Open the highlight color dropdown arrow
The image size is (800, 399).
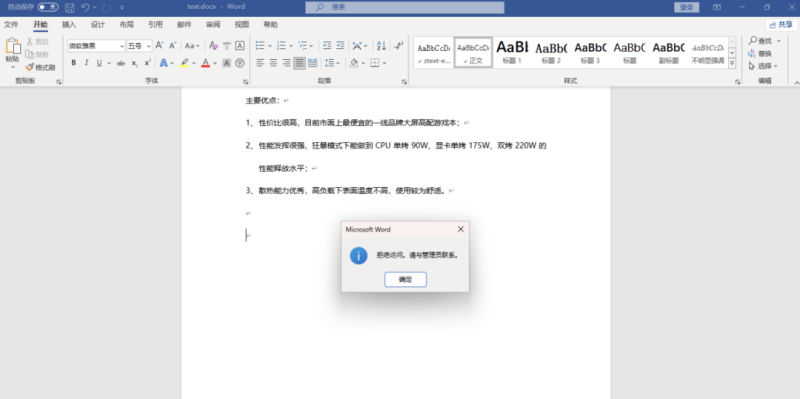[x=194, y=63]
